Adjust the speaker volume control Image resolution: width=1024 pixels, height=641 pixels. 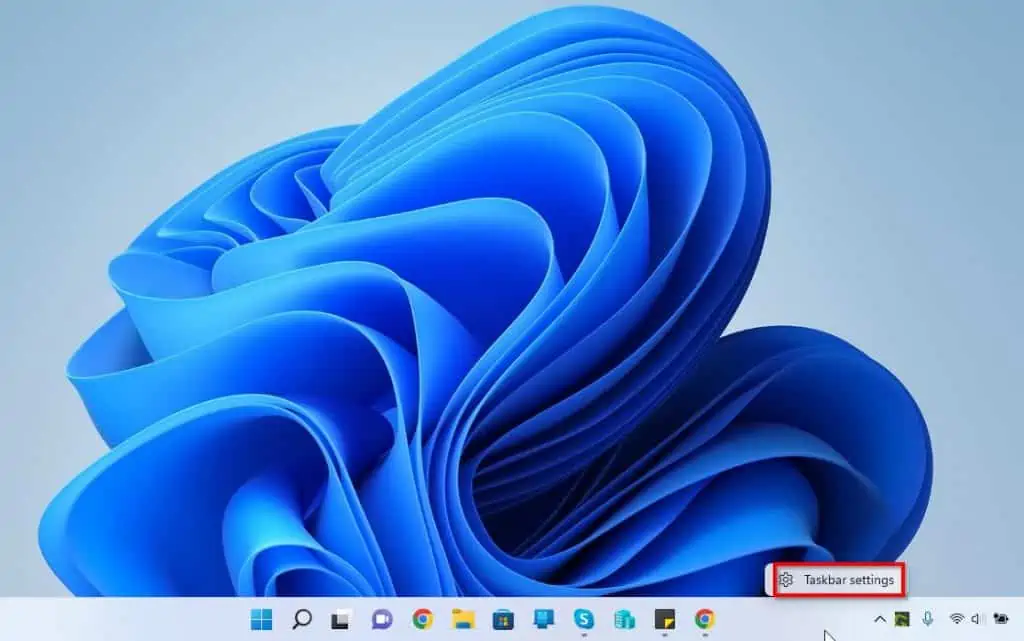click(x=977, y=618)
